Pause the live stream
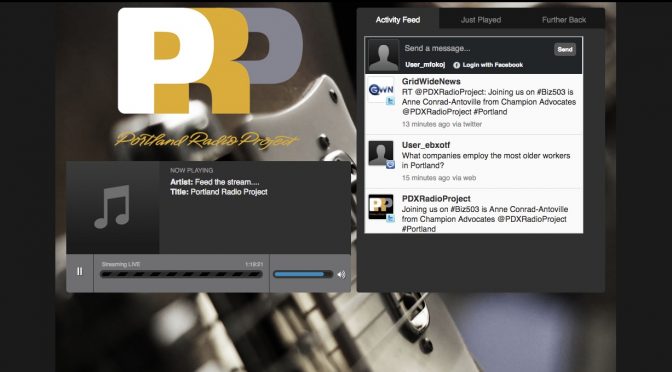The image size is (672, 372). coord(79,272)
